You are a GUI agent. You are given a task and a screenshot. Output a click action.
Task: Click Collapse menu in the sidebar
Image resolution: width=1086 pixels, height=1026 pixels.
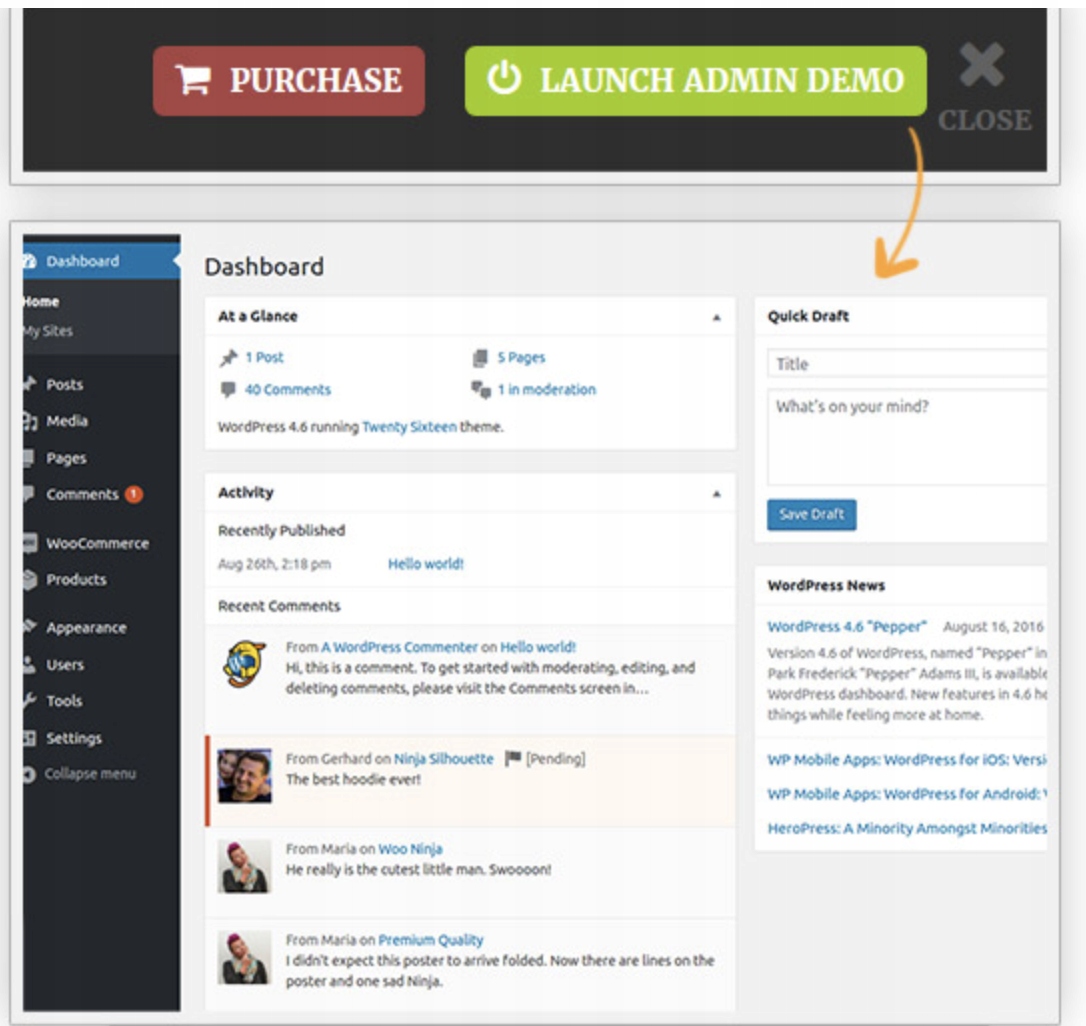88,774
